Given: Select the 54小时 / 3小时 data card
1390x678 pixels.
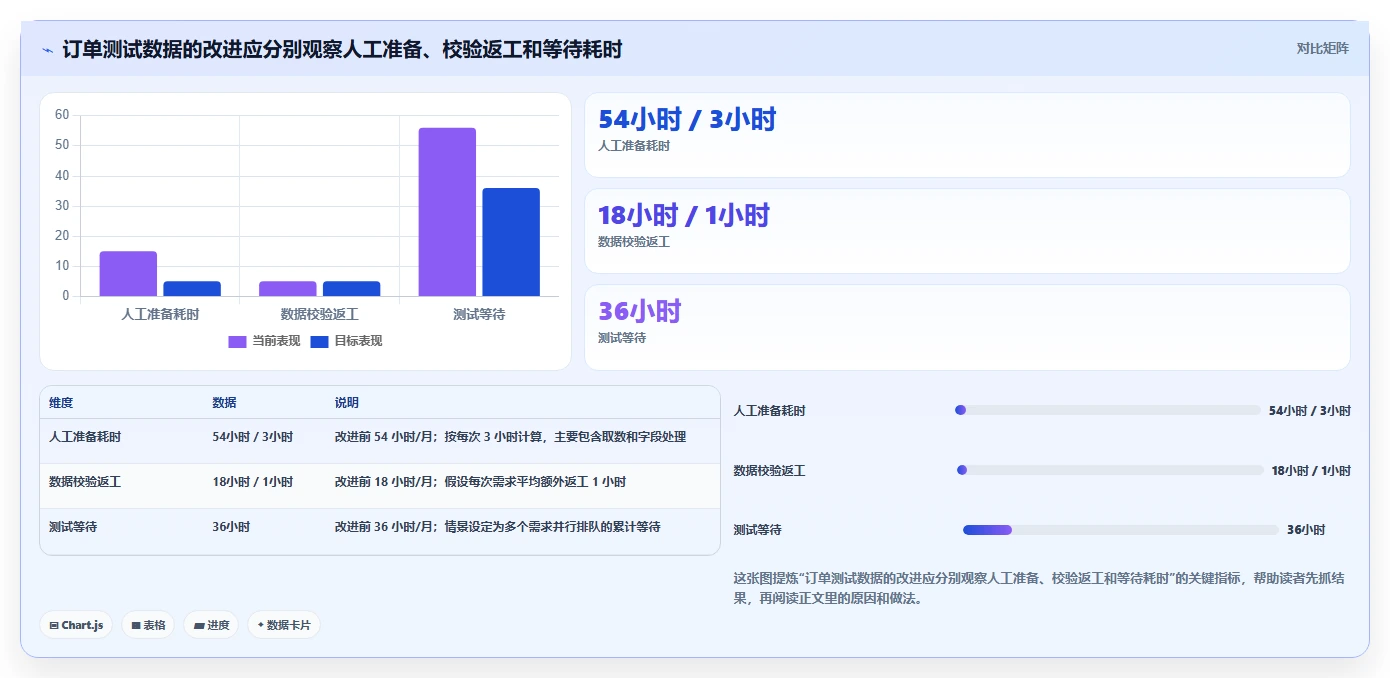Looking at the screenshot, I should point(967,135).
